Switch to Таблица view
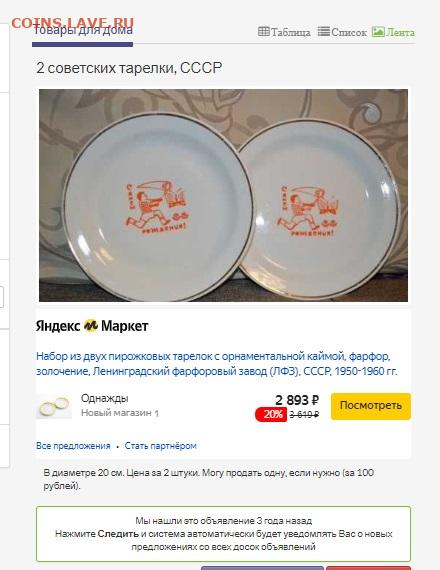440x570 pixels. tap(284, 32)
